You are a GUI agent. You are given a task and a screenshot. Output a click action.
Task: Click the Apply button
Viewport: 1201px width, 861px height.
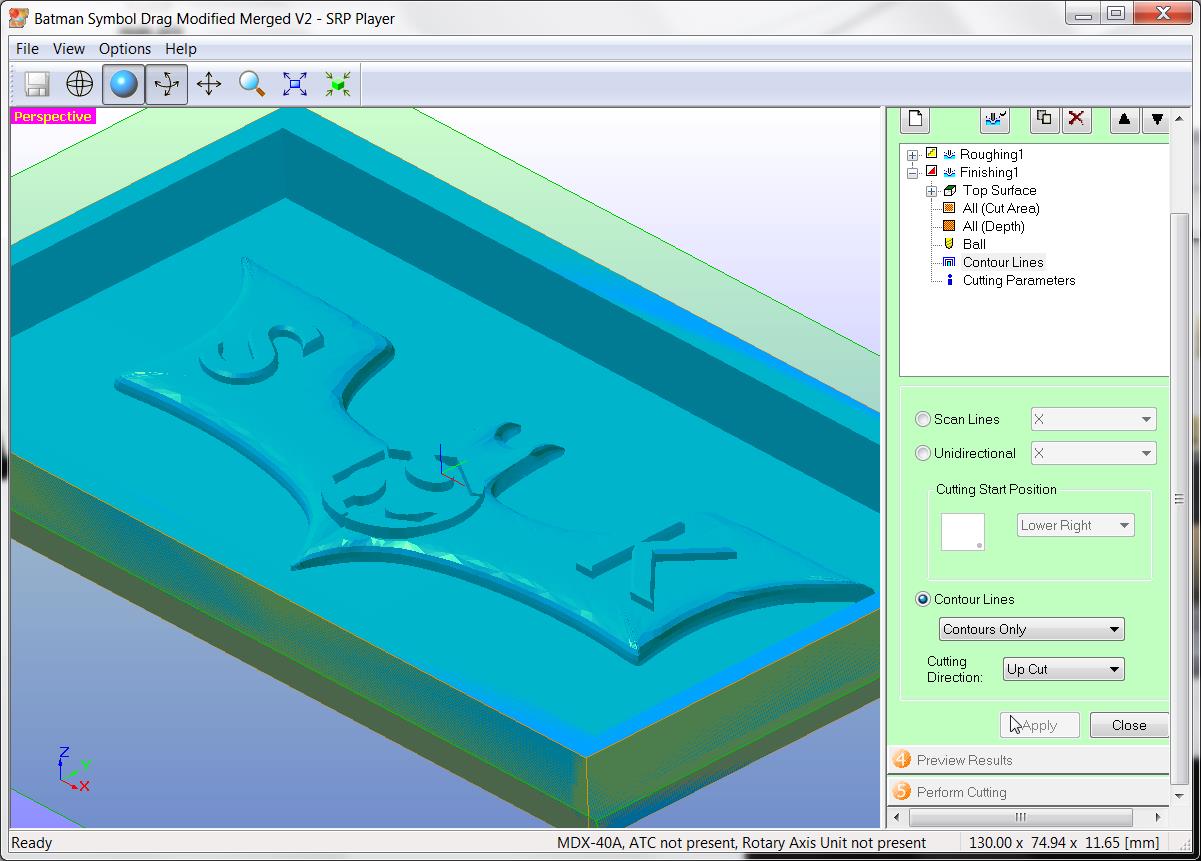[1040, 725]
